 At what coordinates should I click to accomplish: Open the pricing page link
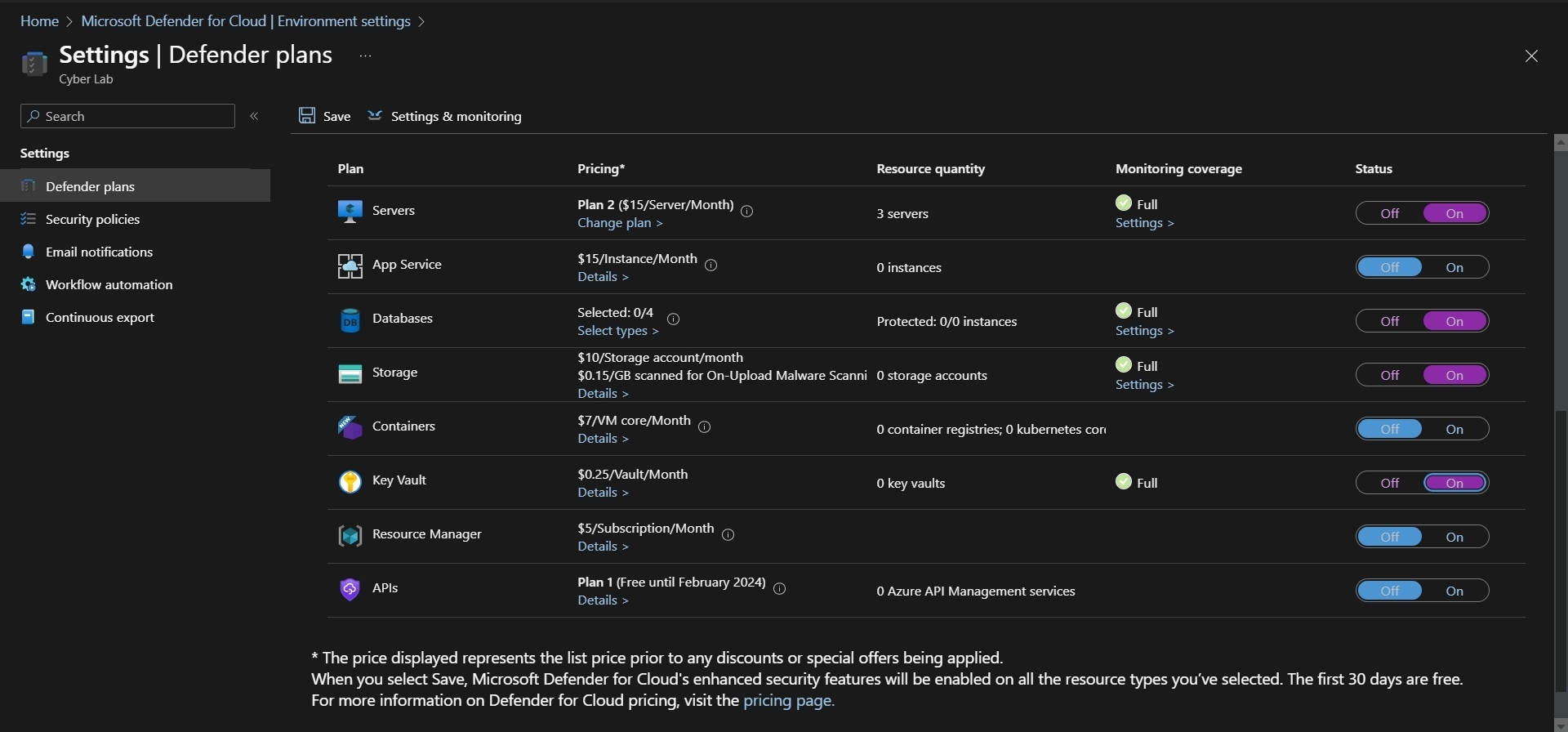[x=789, y=700]
